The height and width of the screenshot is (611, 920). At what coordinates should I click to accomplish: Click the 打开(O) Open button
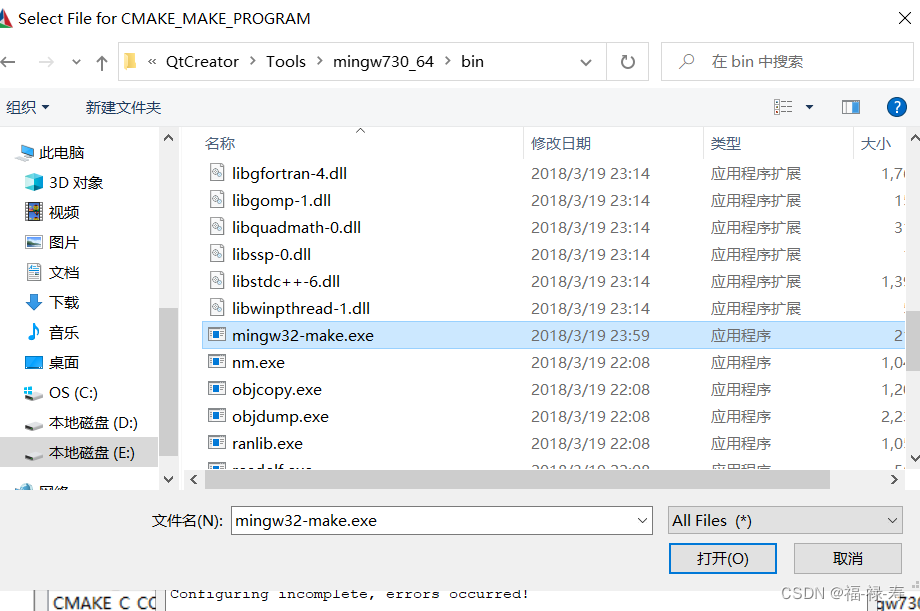(722, 558)
